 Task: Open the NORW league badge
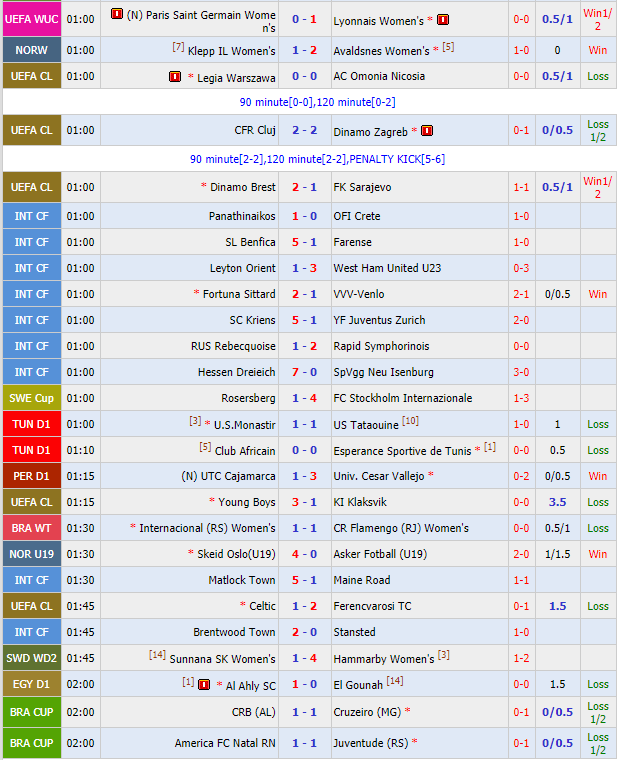[x=31, y=50]
